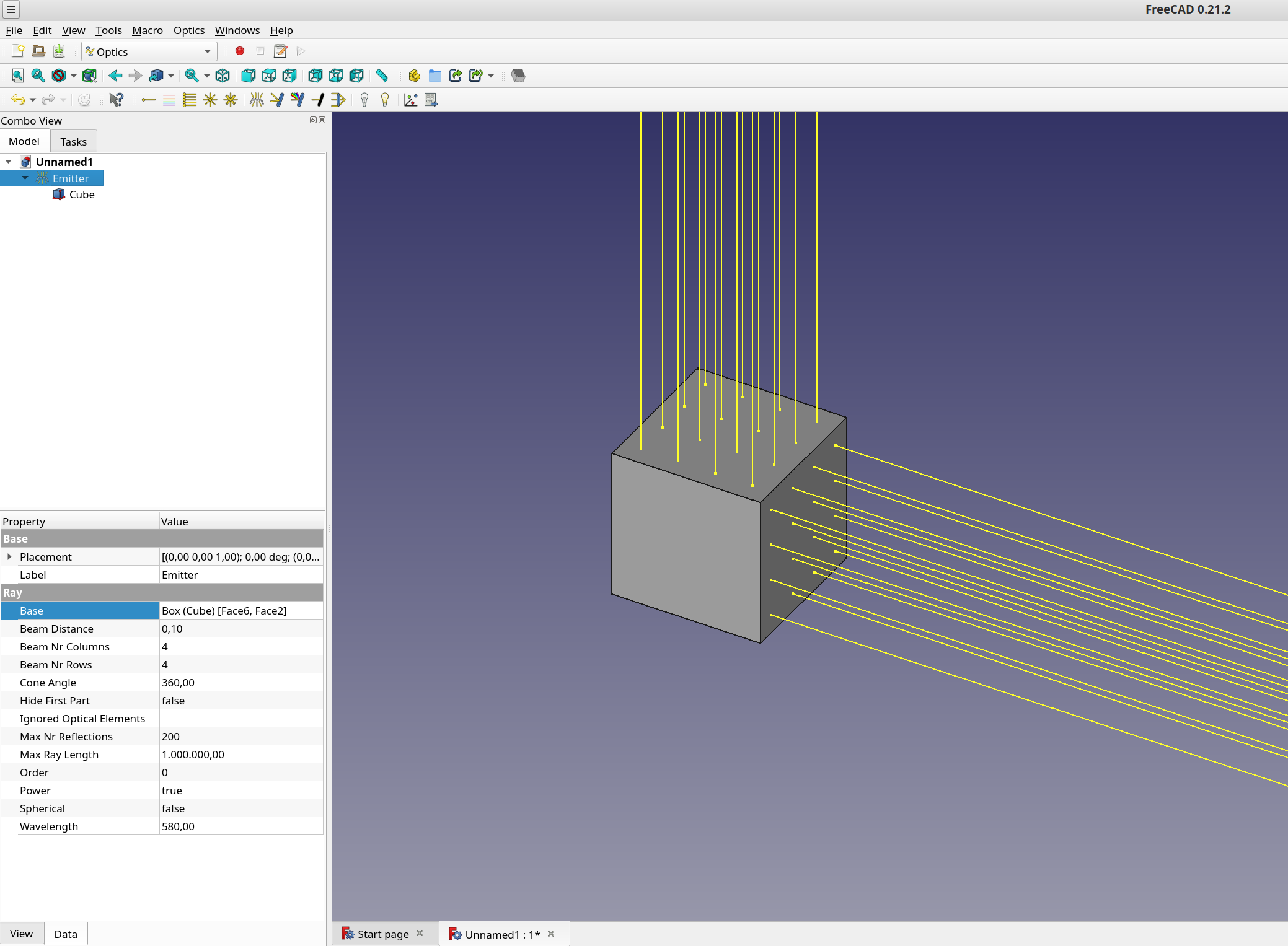Click the Power true value field
Screen dimensions: 1288x946
click(240, 791)
